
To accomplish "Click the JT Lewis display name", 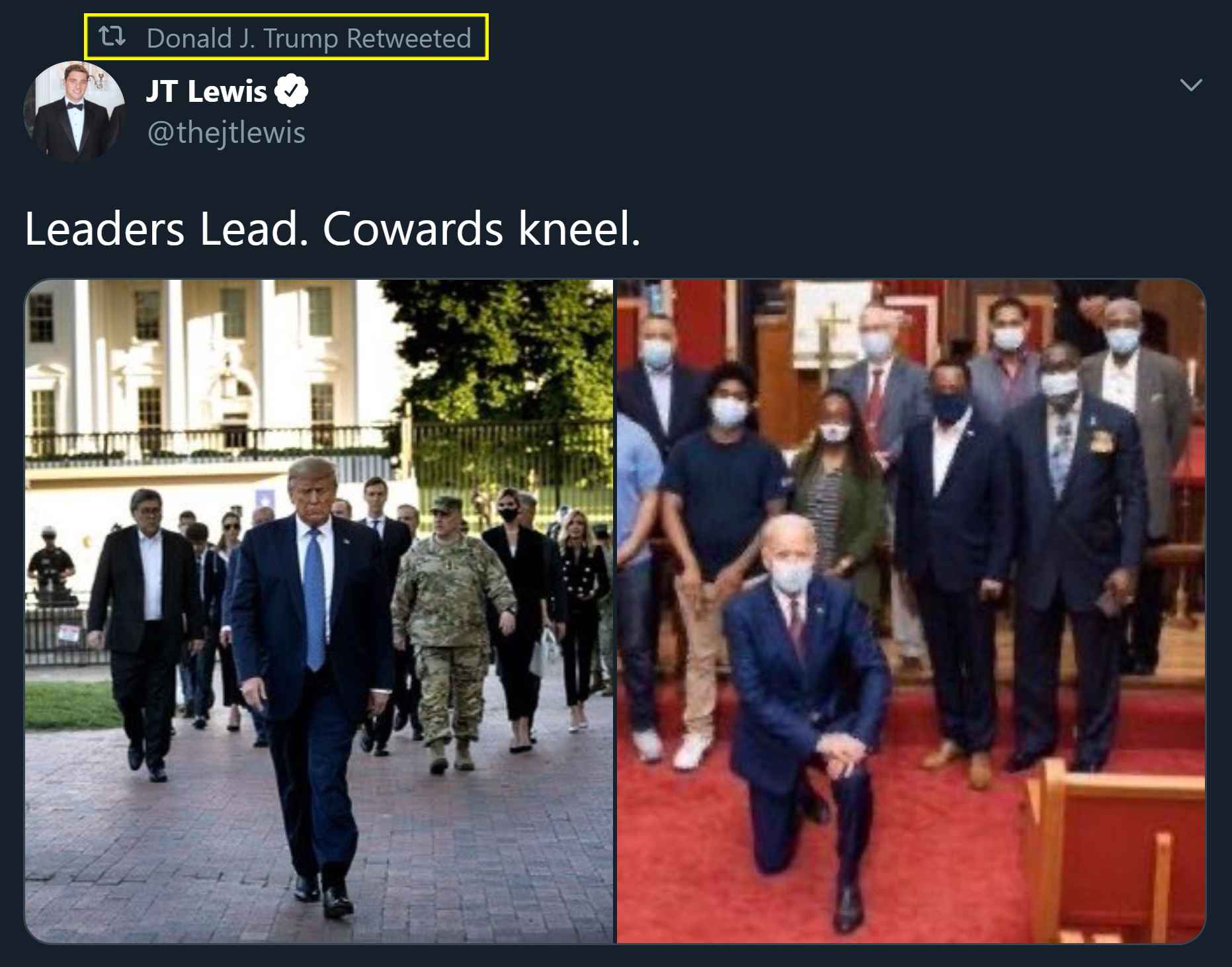I will 206,91.
